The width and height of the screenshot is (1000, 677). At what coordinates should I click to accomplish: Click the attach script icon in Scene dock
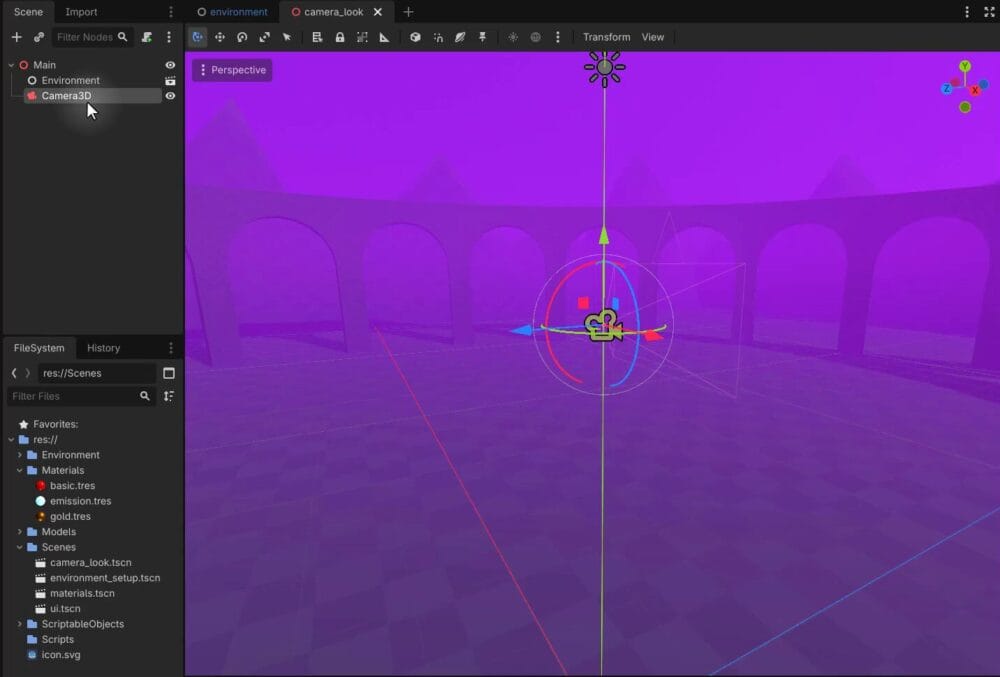click(147, 37)
